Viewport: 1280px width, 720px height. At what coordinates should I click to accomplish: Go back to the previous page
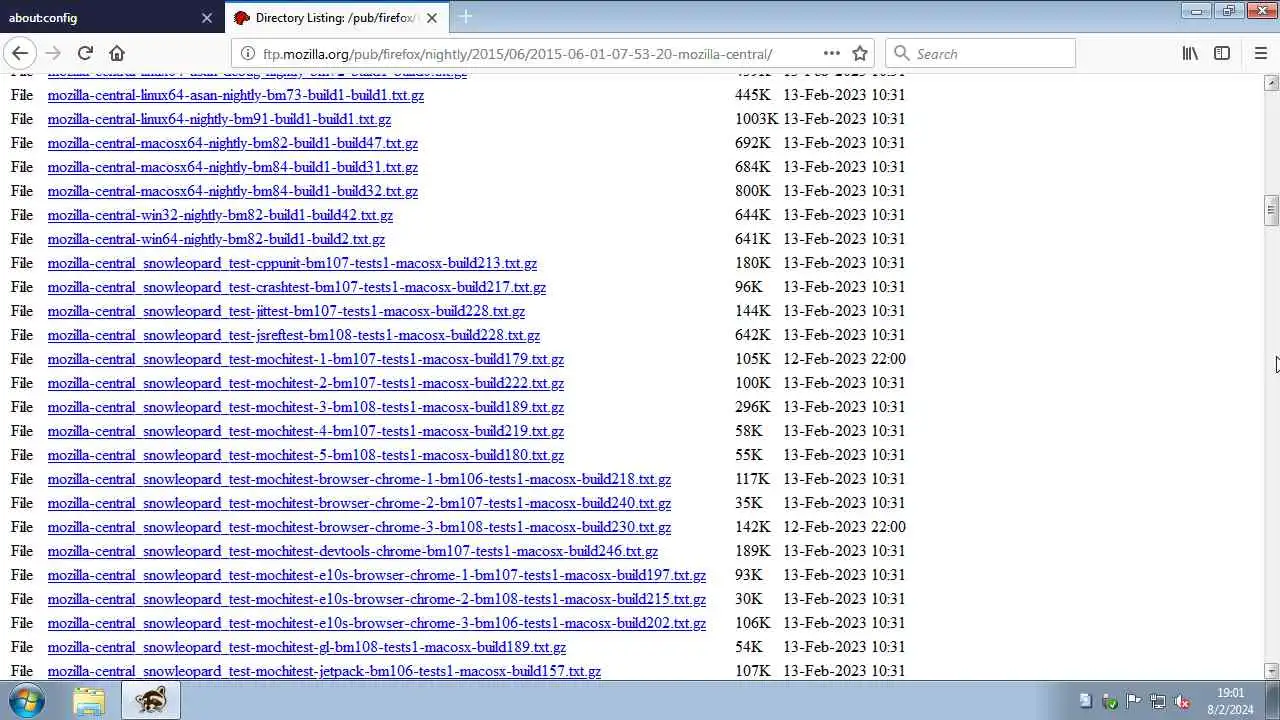pyautogui.click(x=20, y=53)
